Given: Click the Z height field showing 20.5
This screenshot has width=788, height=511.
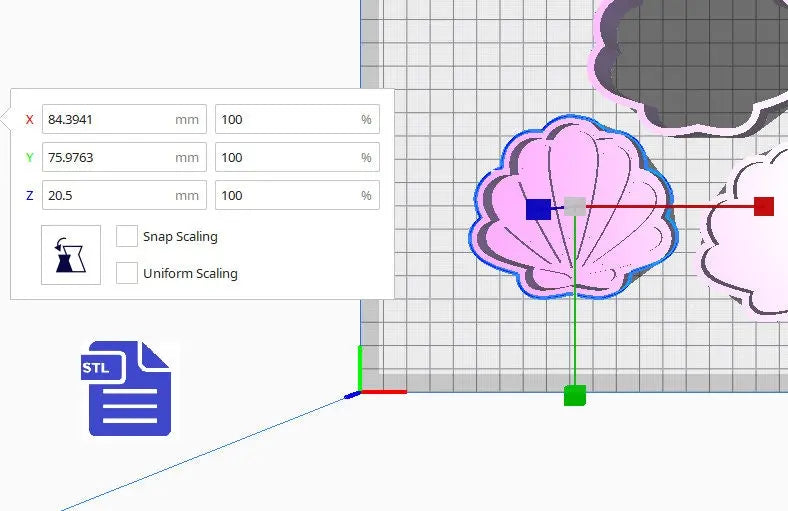Looking at the screenshot, I should (110, 195).
